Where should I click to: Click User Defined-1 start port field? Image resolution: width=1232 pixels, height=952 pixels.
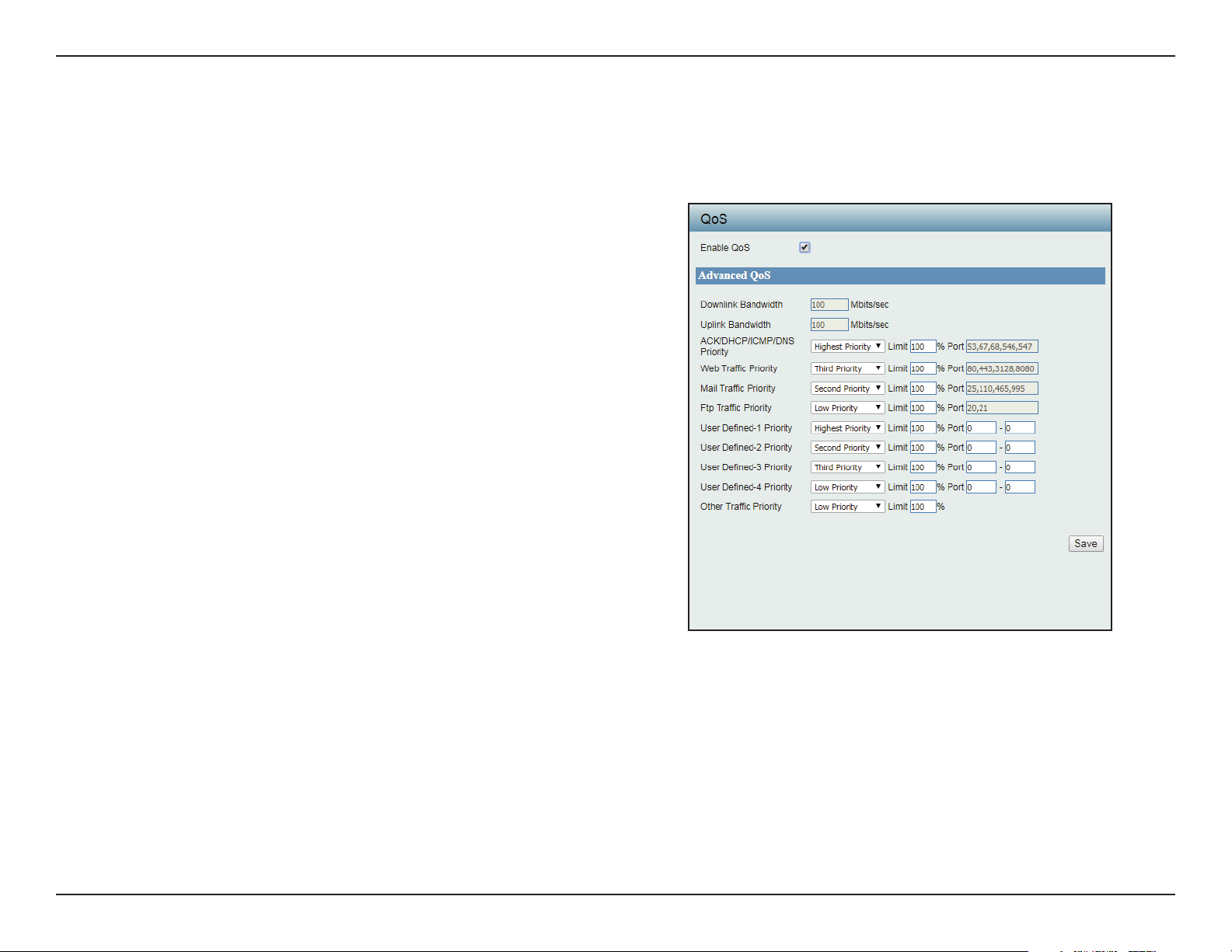(981, 428)
